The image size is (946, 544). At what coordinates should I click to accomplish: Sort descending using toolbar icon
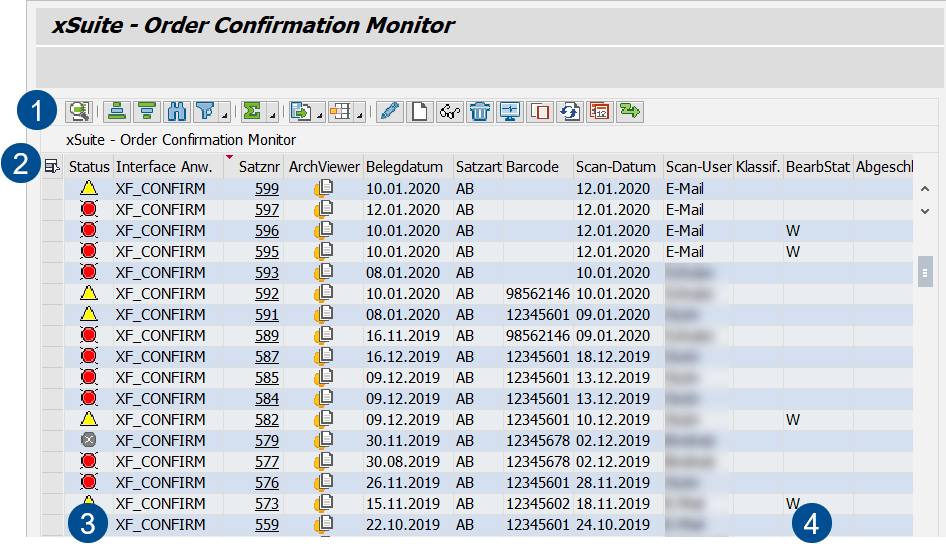pos(147,112)
